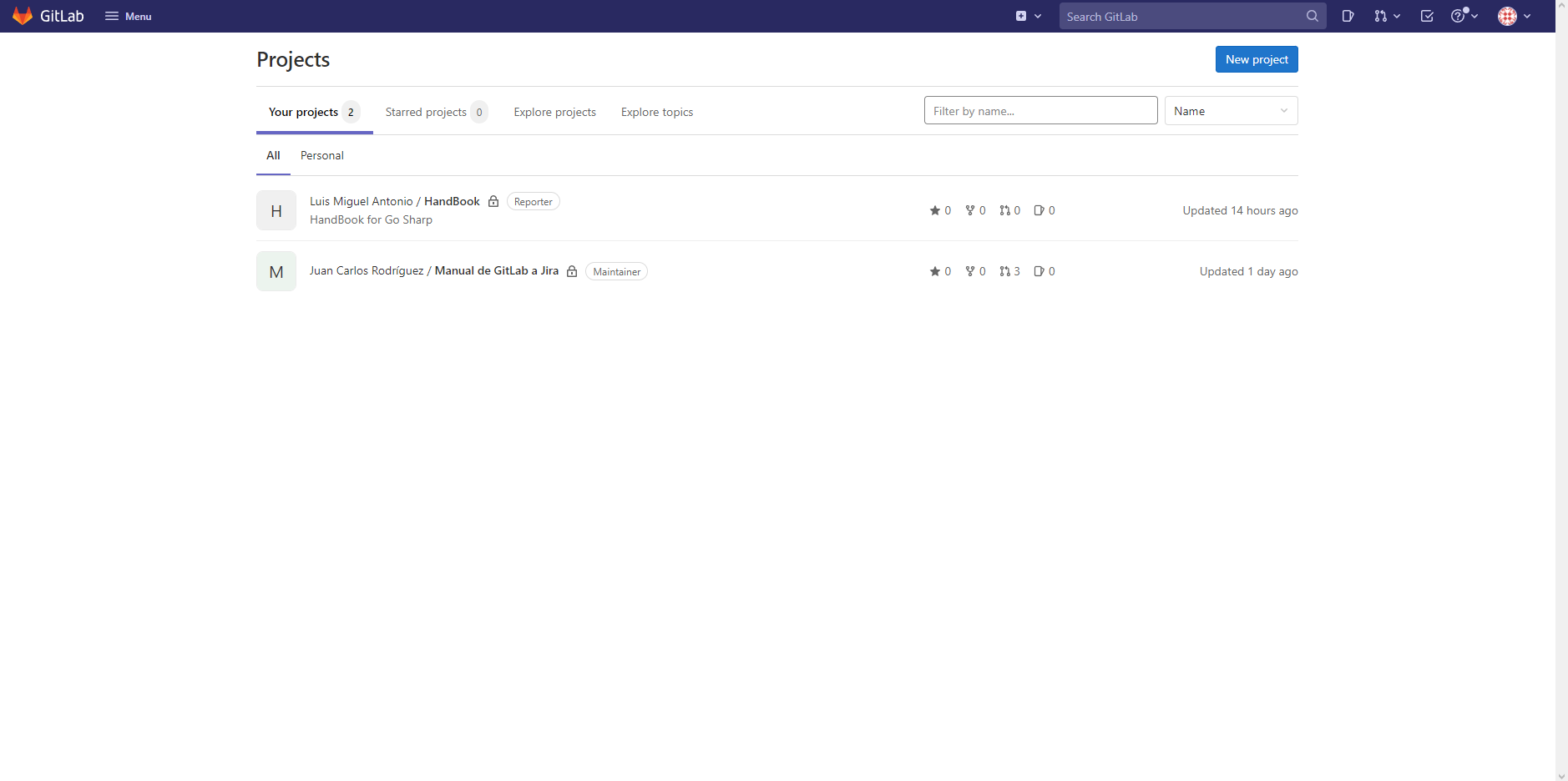Click the Manual de GitLab a Jira M avatar
The image size is (1568, 781).
(x=276, y=271)
